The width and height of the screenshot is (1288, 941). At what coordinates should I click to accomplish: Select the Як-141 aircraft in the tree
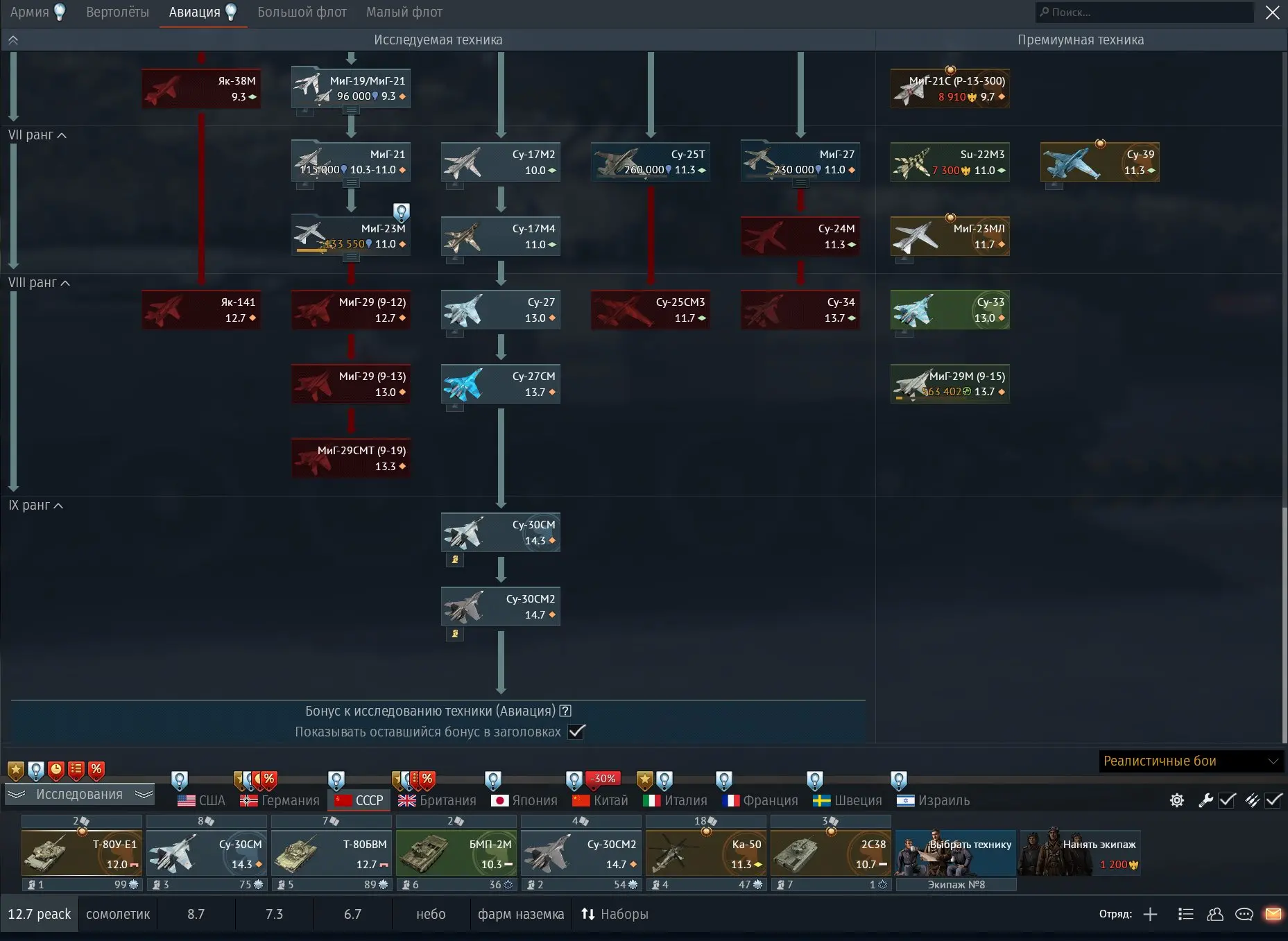point(201,310)
